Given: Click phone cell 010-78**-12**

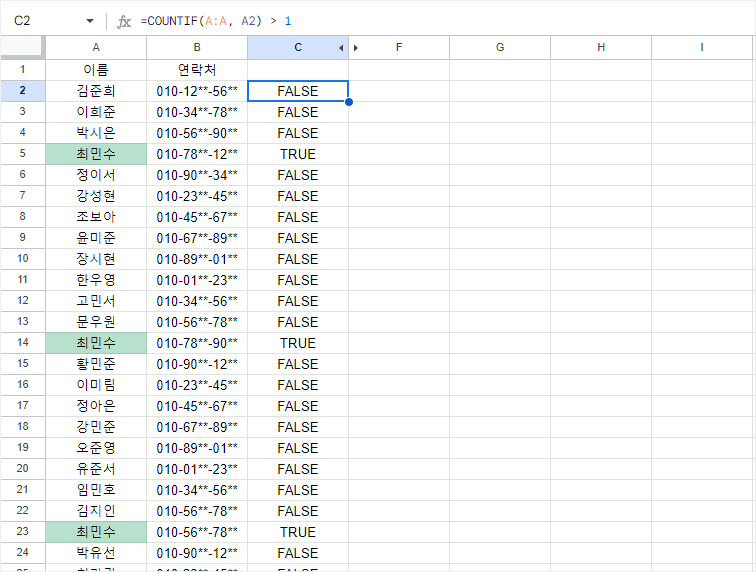Looking at the screenshot, I should [x=197, y=154].
